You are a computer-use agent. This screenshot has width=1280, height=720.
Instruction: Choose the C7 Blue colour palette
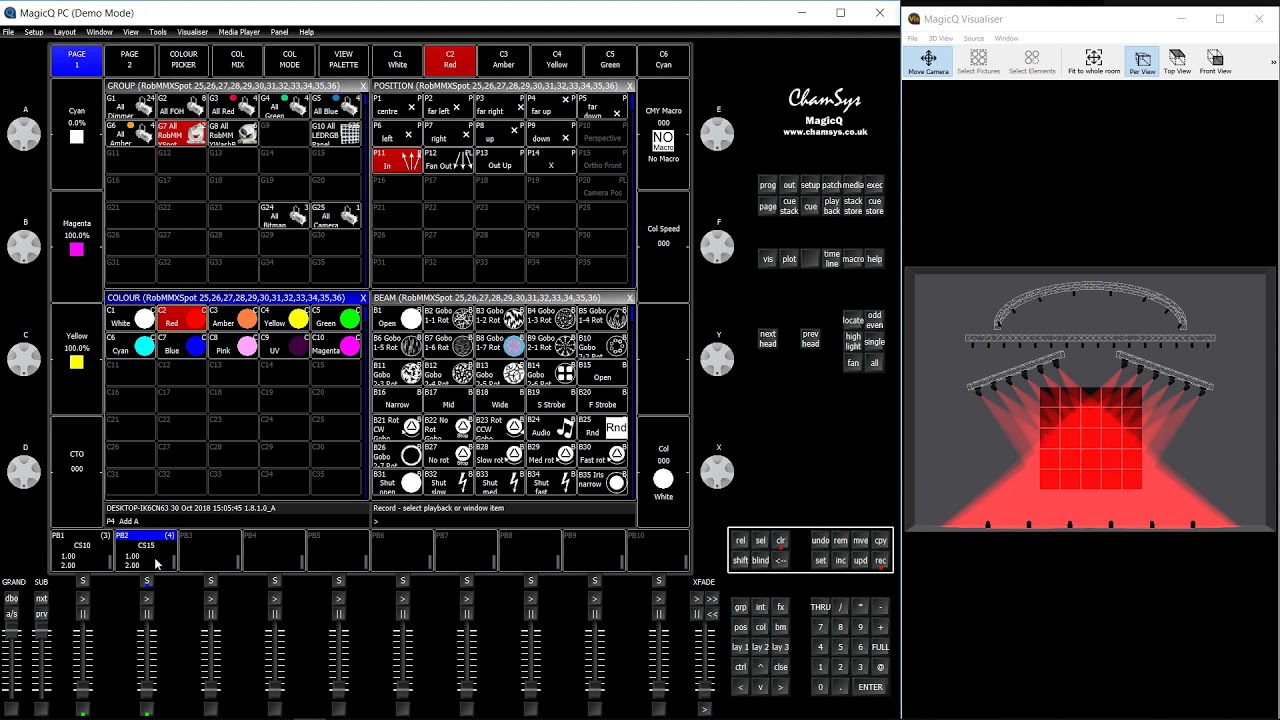click(181, 345)
